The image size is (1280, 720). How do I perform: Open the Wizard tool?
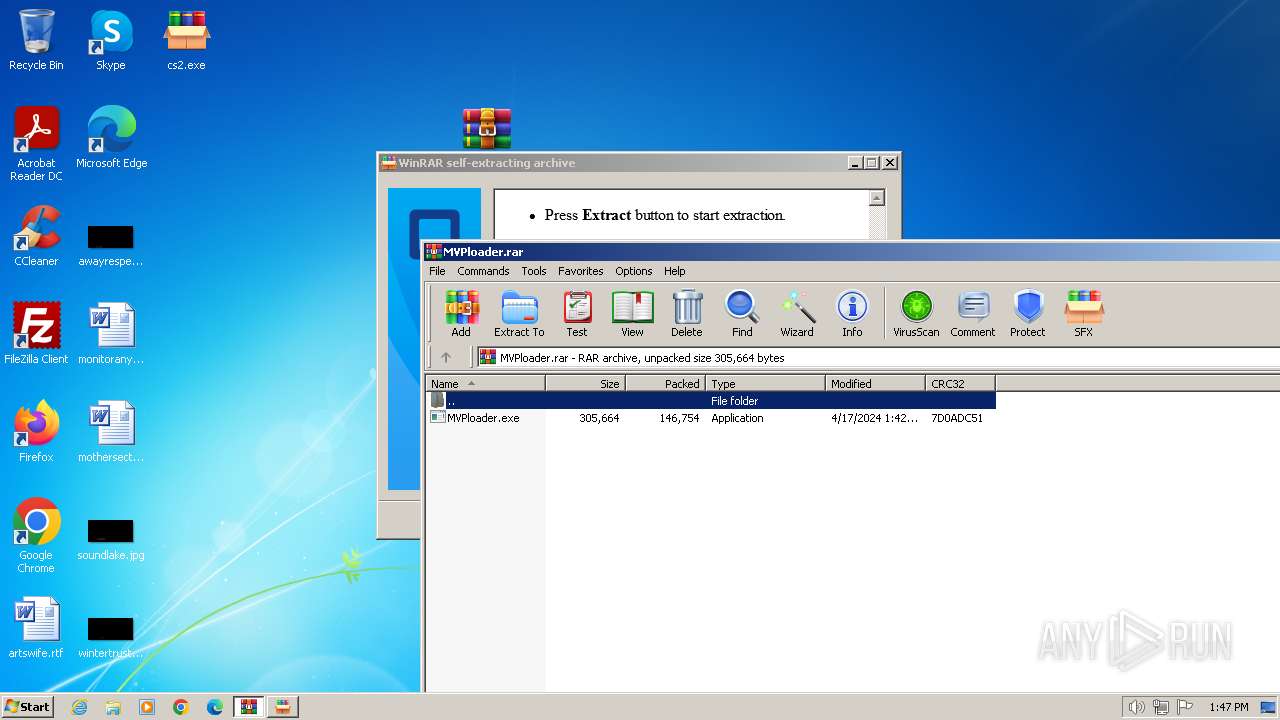[x=797, y=314]
